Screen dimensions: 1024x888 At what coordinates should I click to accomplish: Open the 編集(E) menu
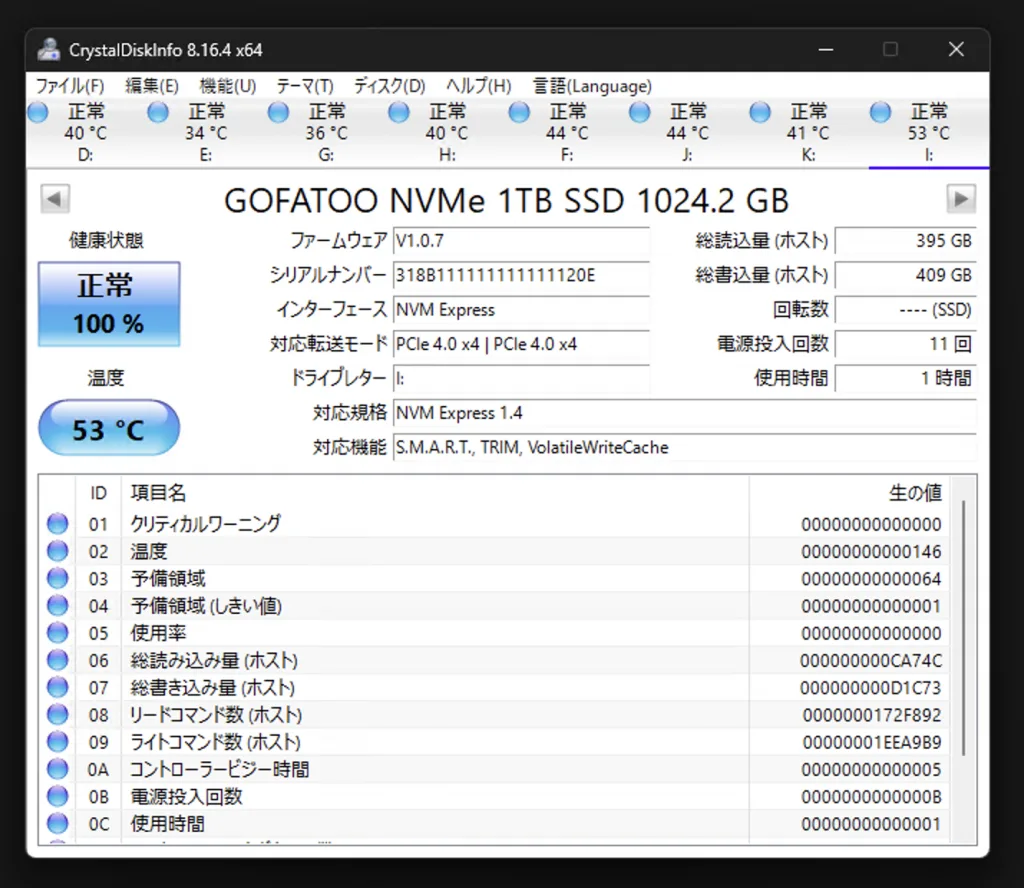[x=152, y=86]
